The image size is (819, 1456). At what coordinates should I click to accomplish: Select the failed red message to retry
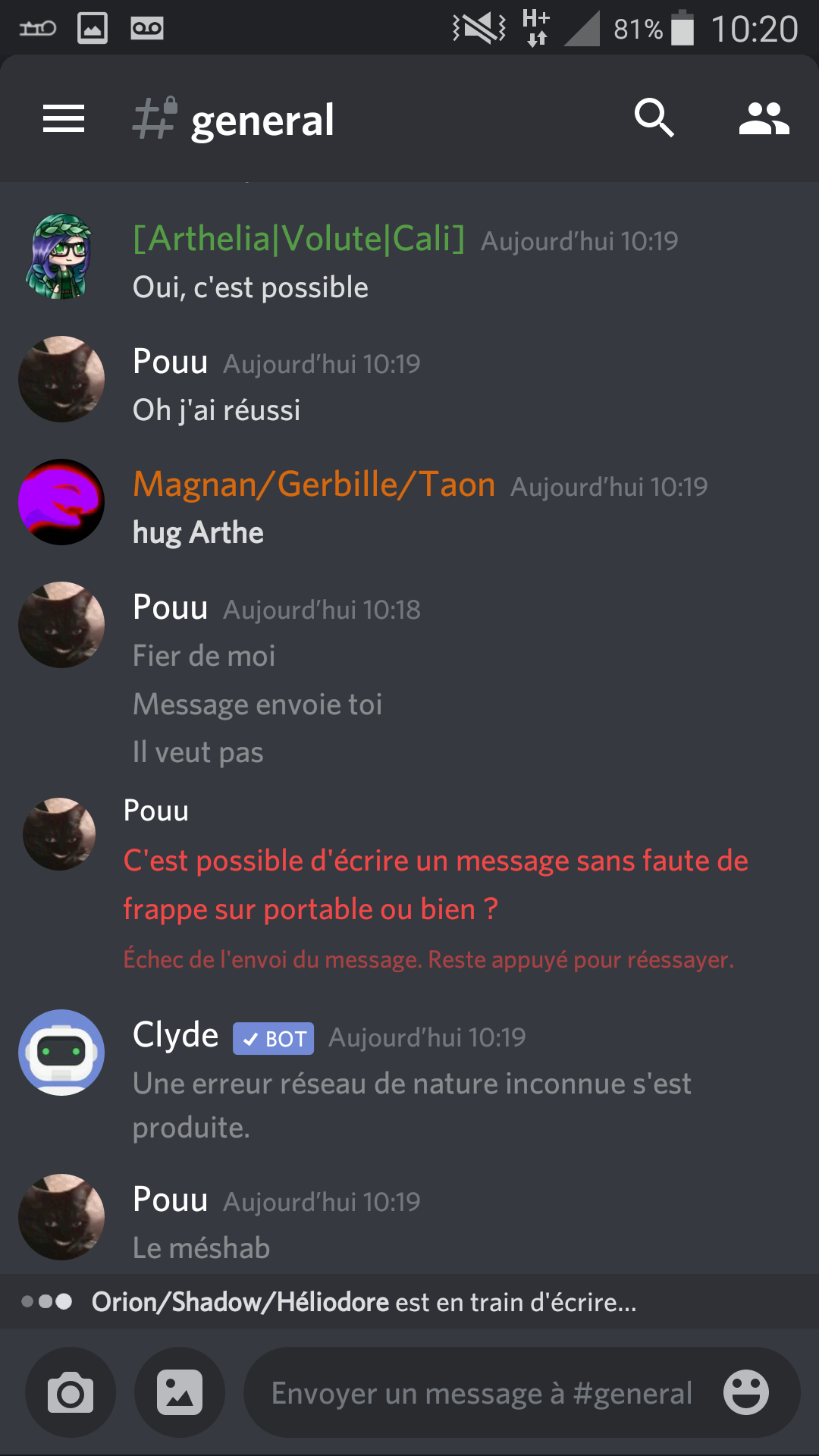tap(436, 885)
